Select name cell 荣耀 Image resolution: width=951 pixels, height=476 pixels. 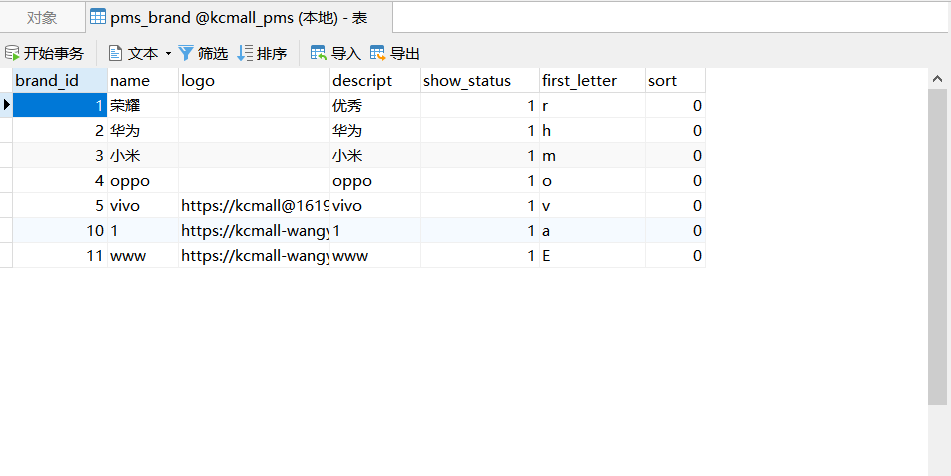click(x=143, y=106)
